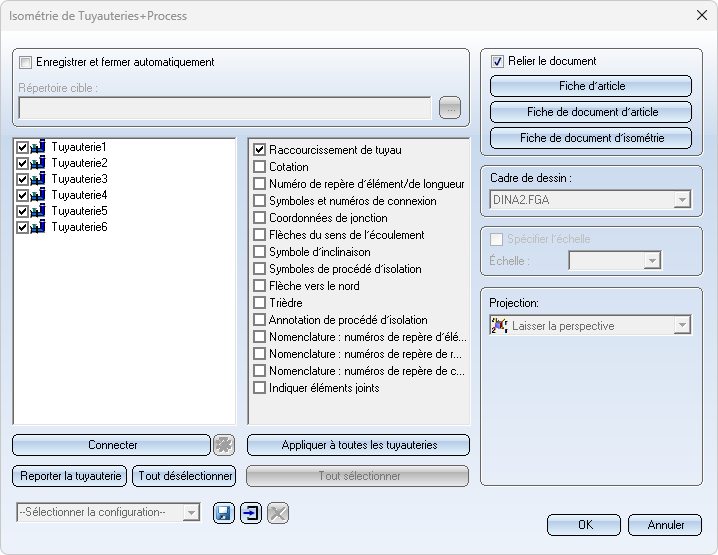Screen dimensions: 718x555
Task: Click Appliquer à toutes les tuyauteries button
Action: tap(359, 445)
